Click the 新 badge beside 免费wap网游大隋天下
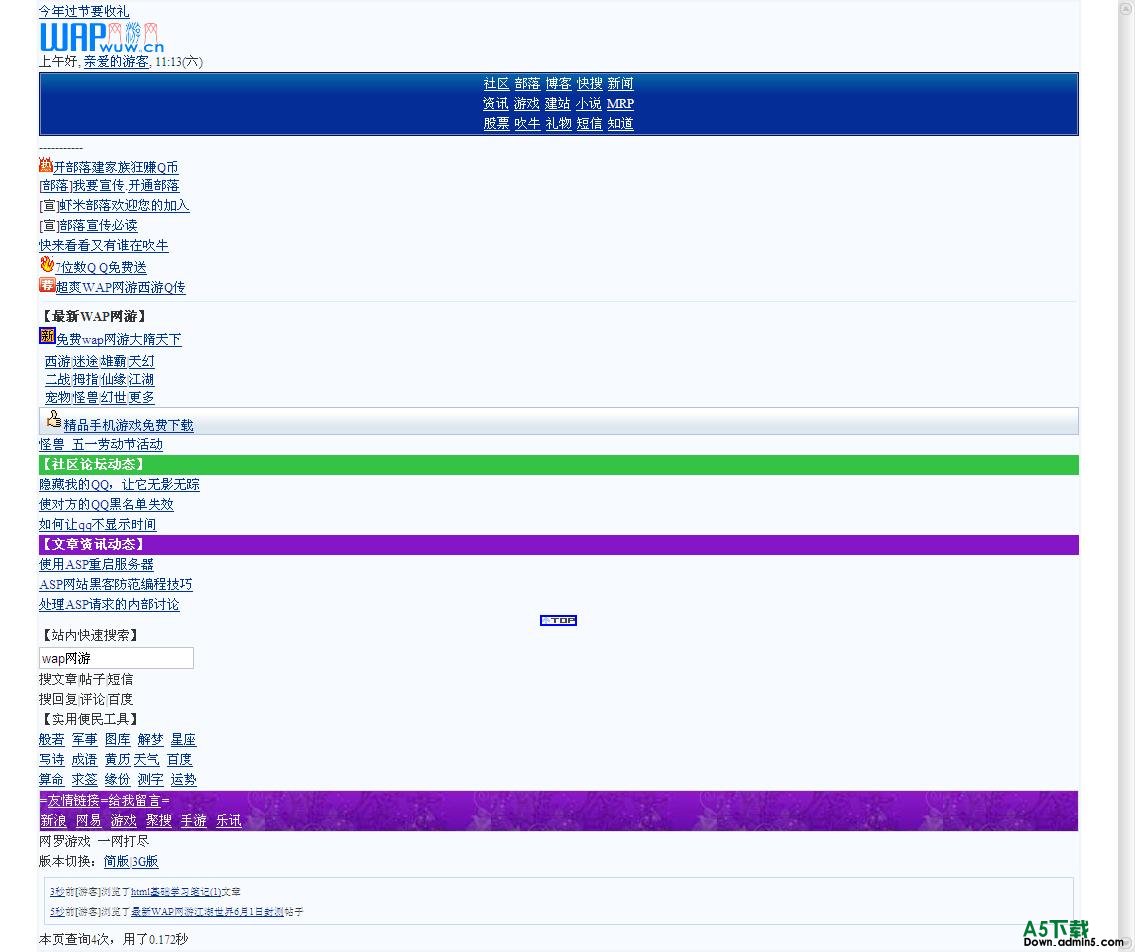The width and height of the screenshot is (1135, 952). point(47,336)
